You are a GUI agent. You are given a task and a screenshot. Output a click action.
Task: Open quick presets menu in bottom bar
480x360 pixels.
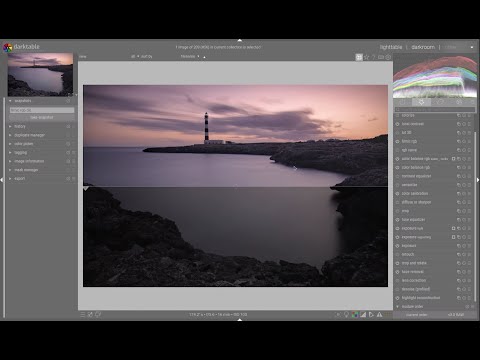[x=82, y=315]
